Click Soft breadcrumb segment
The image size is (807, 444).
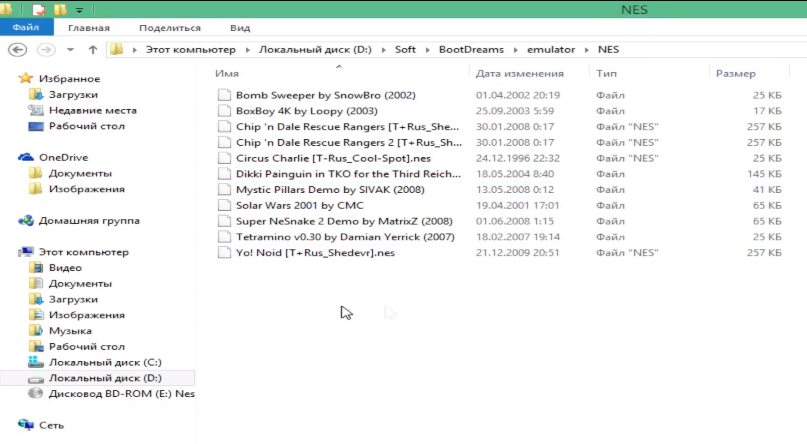click(x=405, y=49)
